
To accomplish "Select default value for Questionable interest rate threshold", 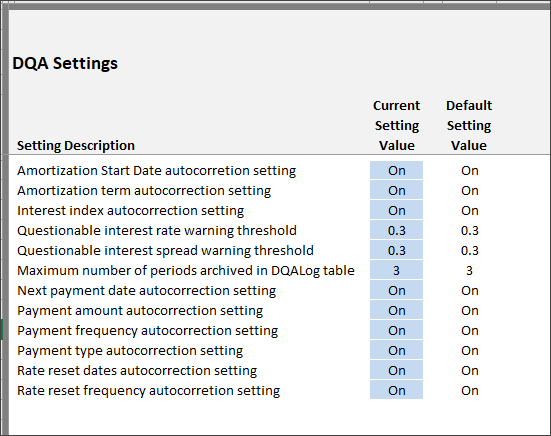I will point(469,230).
